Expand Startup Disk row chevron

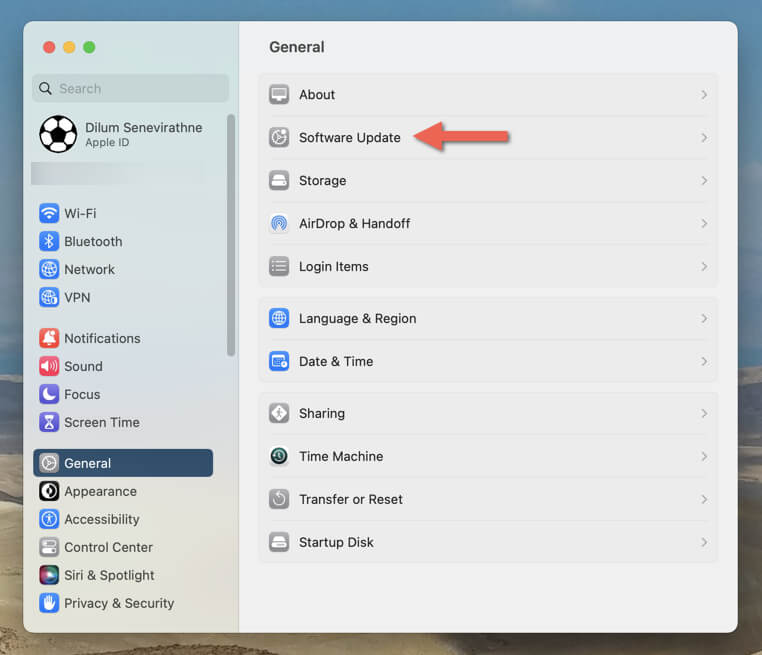point(704,542)
